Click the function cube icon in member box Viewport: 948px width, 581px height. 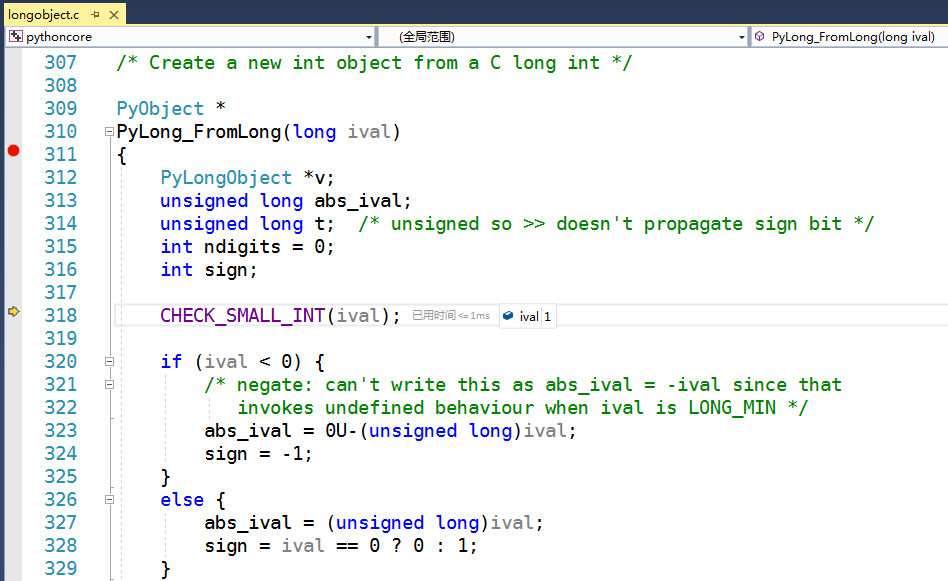pyautogui.click(x=759, y=36)
